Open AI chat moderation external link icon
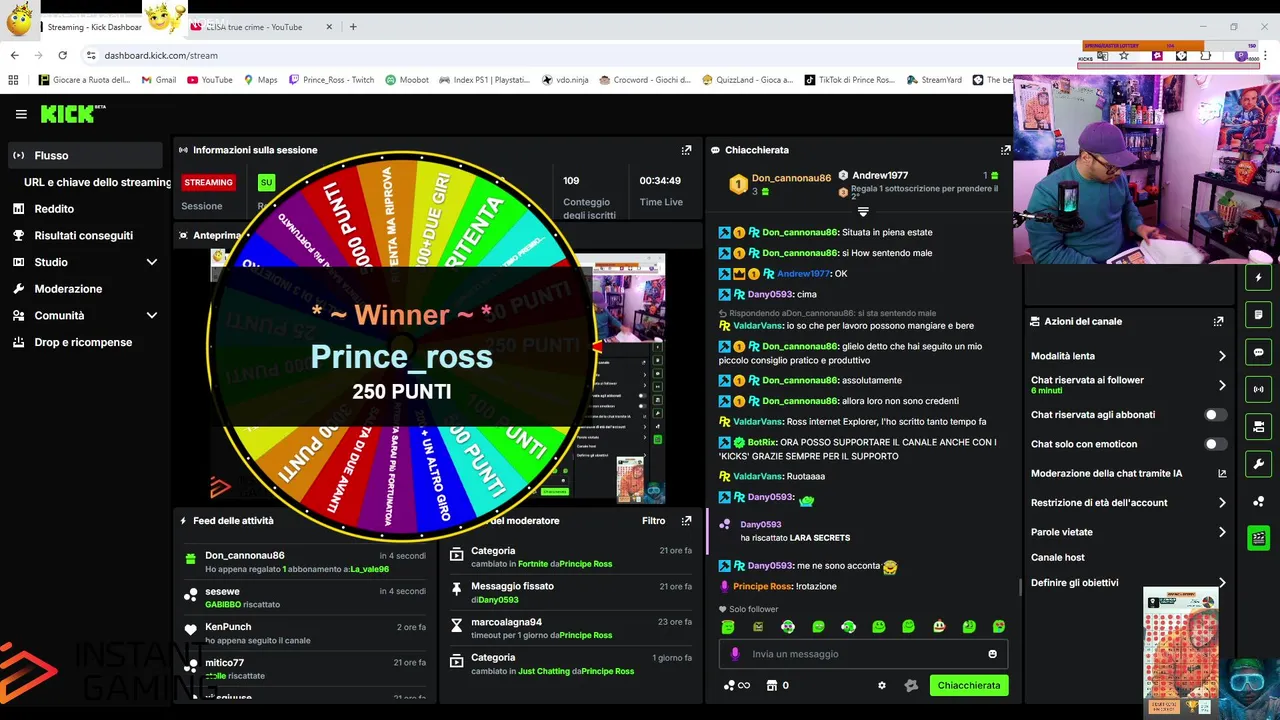 (1222, 473)
